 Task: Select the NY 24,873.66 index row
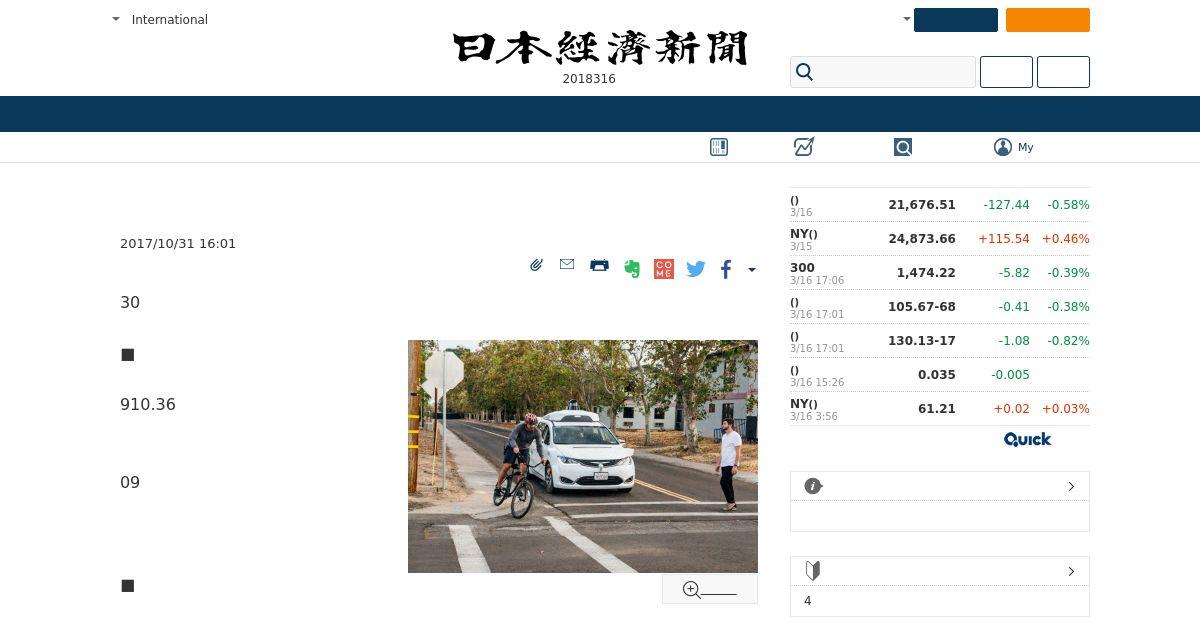tap(940, 239)
